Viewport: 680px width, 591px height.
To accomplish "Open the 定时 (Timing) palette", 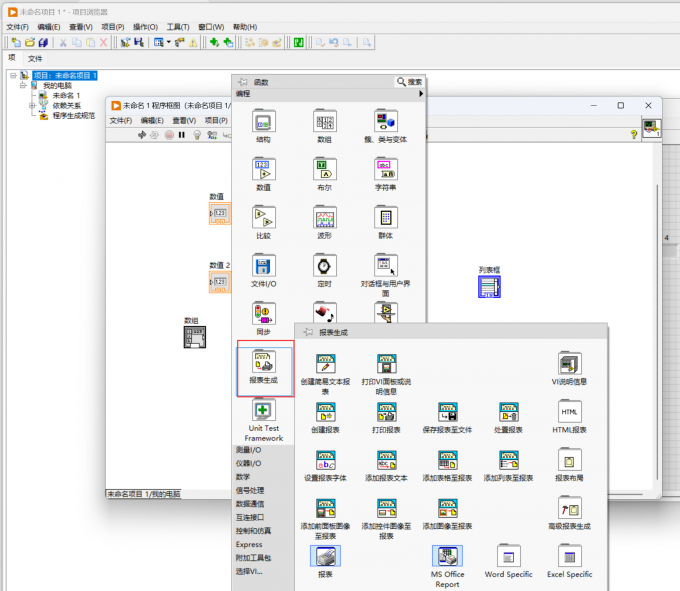I will click(325, 265).
